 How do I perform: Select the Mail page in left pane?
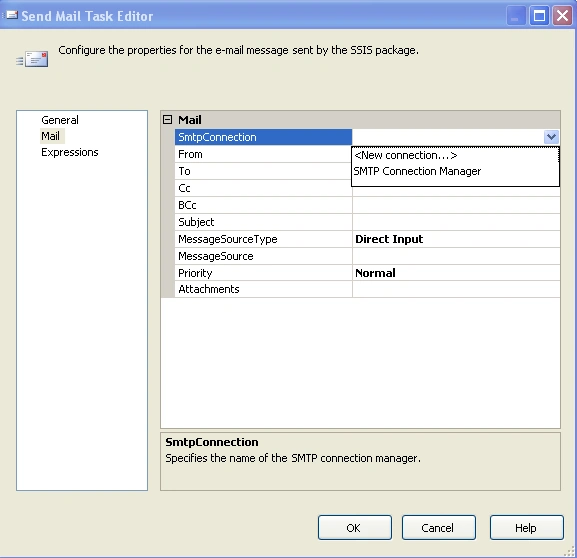(x=50, y=136)
